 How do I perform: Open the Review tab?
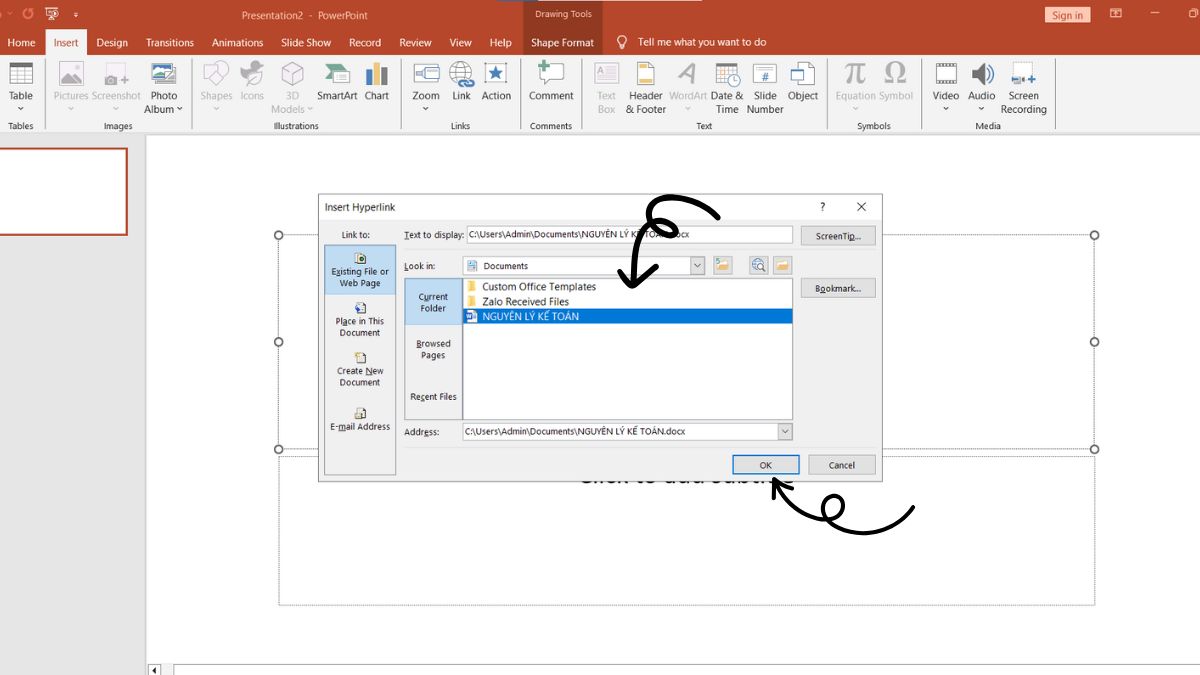tap(415, 42)
